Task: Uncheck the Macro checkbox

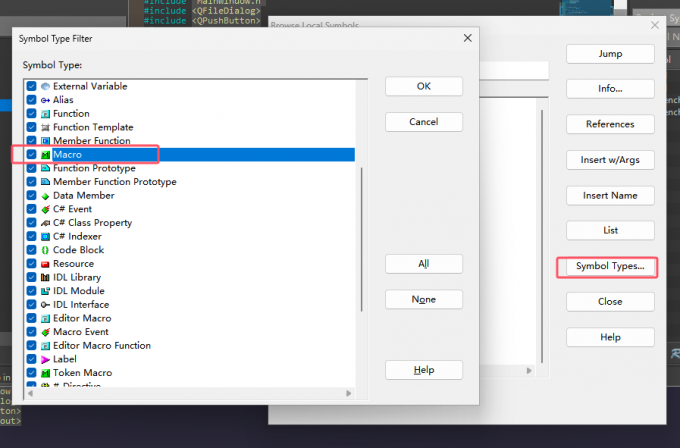Action: (32, 155)
